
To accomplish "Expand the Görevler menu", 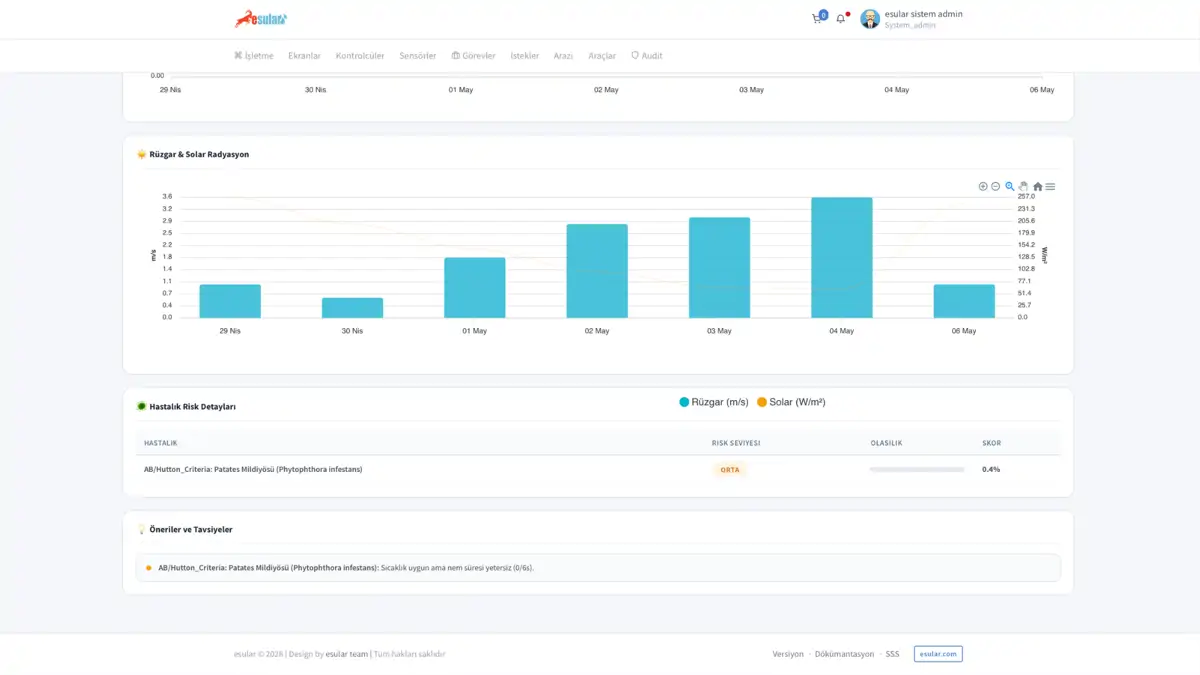I will [474, 56].
